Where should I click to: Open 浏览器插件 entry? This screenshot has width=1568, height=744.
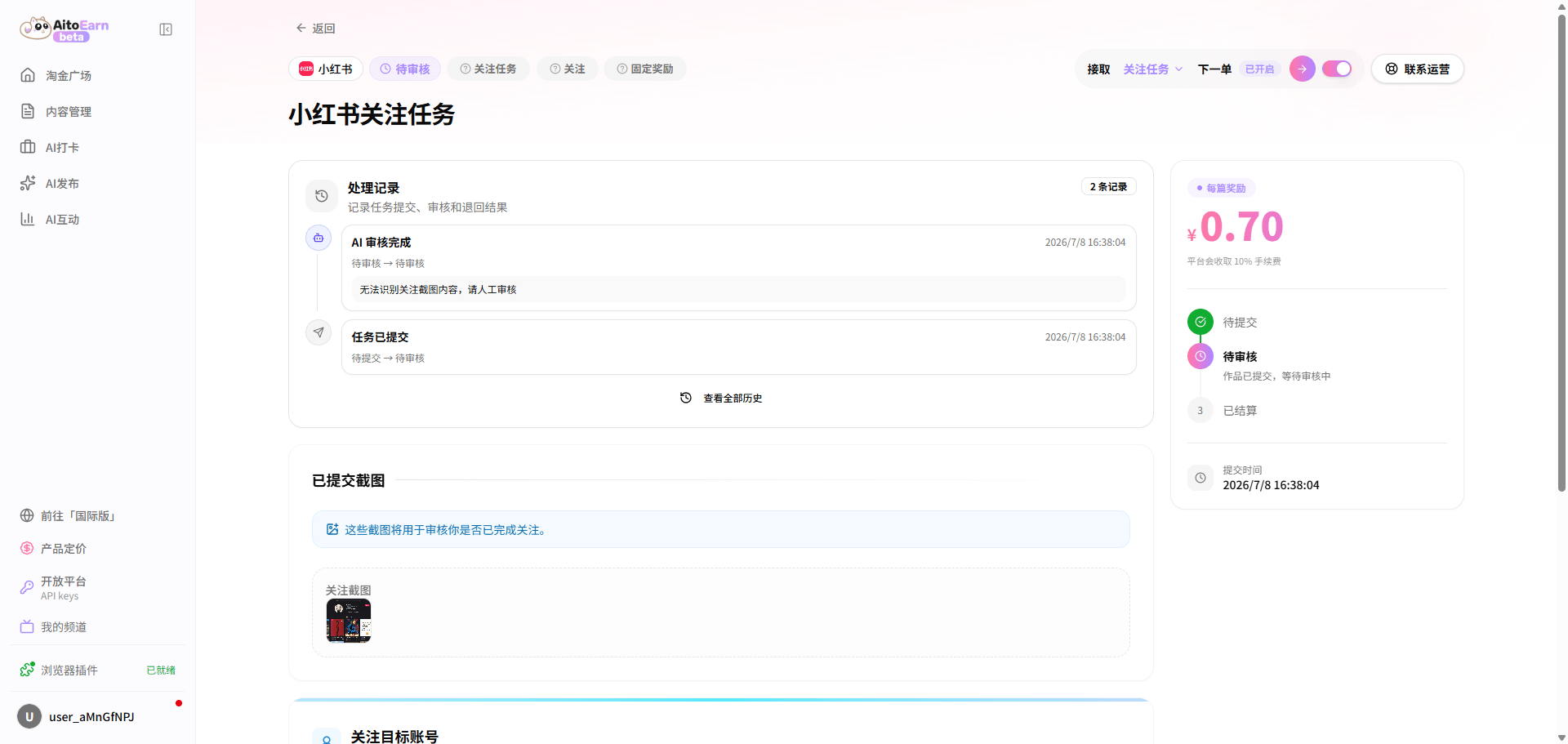[98, 670]
